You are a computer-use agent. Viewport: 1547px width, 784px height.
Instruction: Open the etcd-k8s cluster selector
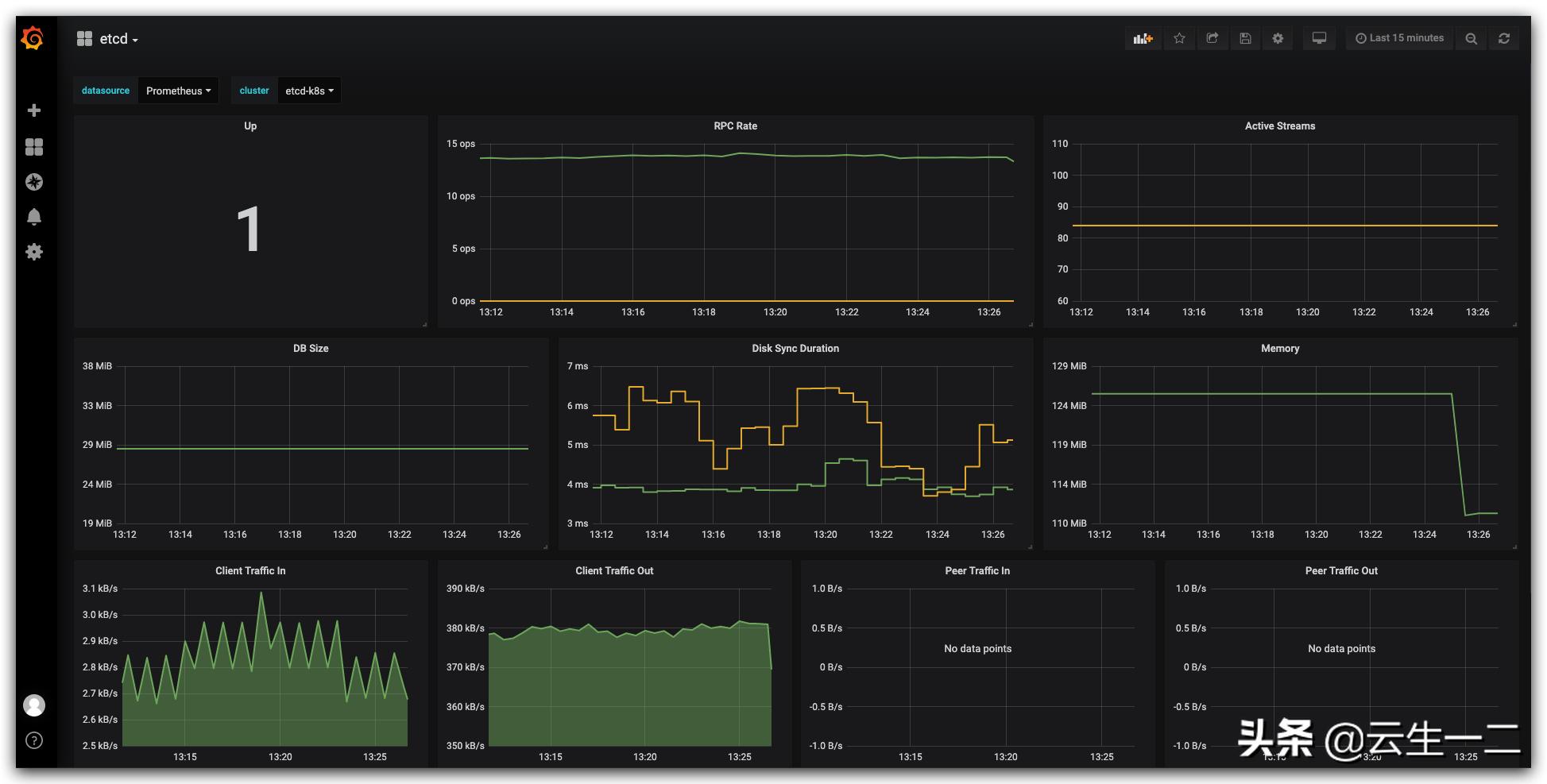pyautogui.click(x=309, y=90)
